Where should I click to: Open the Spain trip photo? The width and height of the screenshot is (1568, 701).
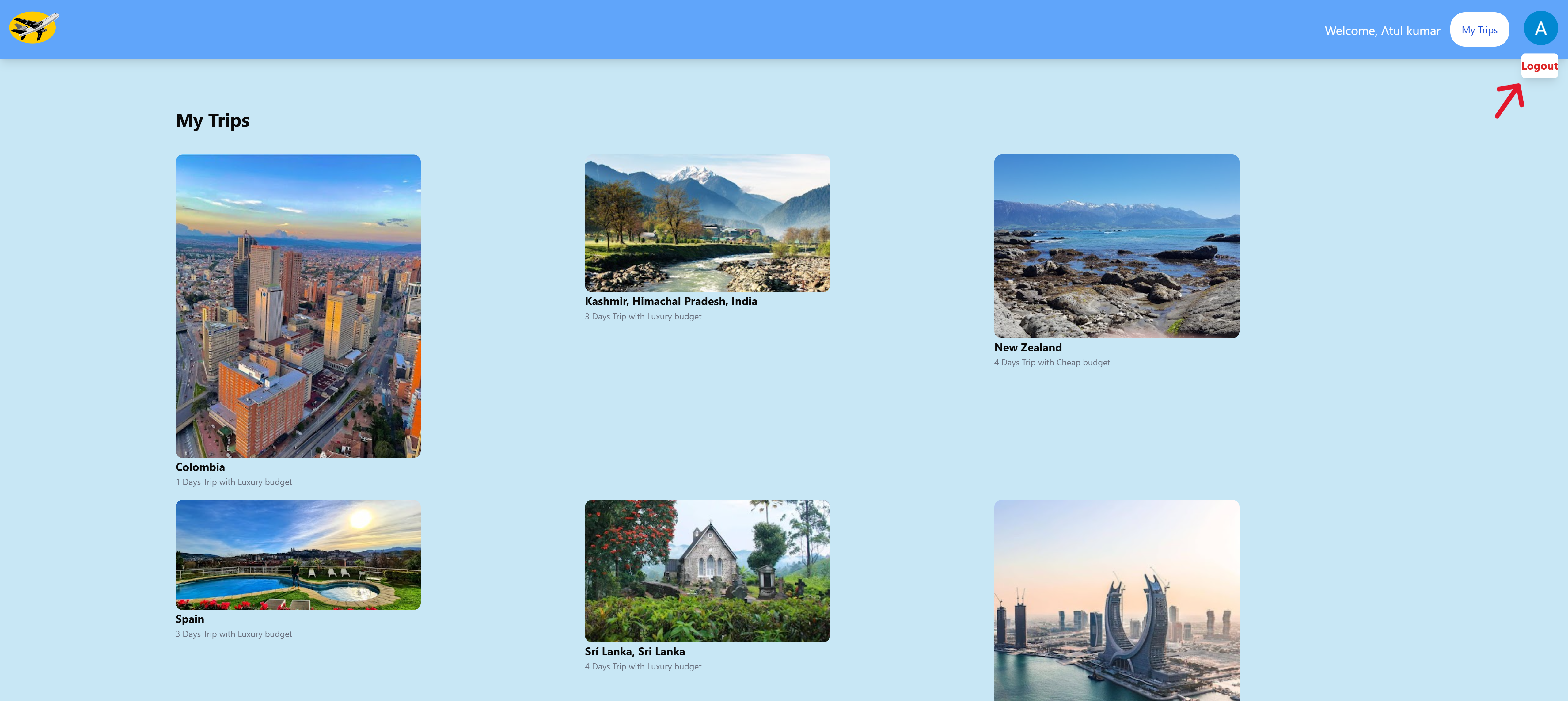click(x=298, y=554)
